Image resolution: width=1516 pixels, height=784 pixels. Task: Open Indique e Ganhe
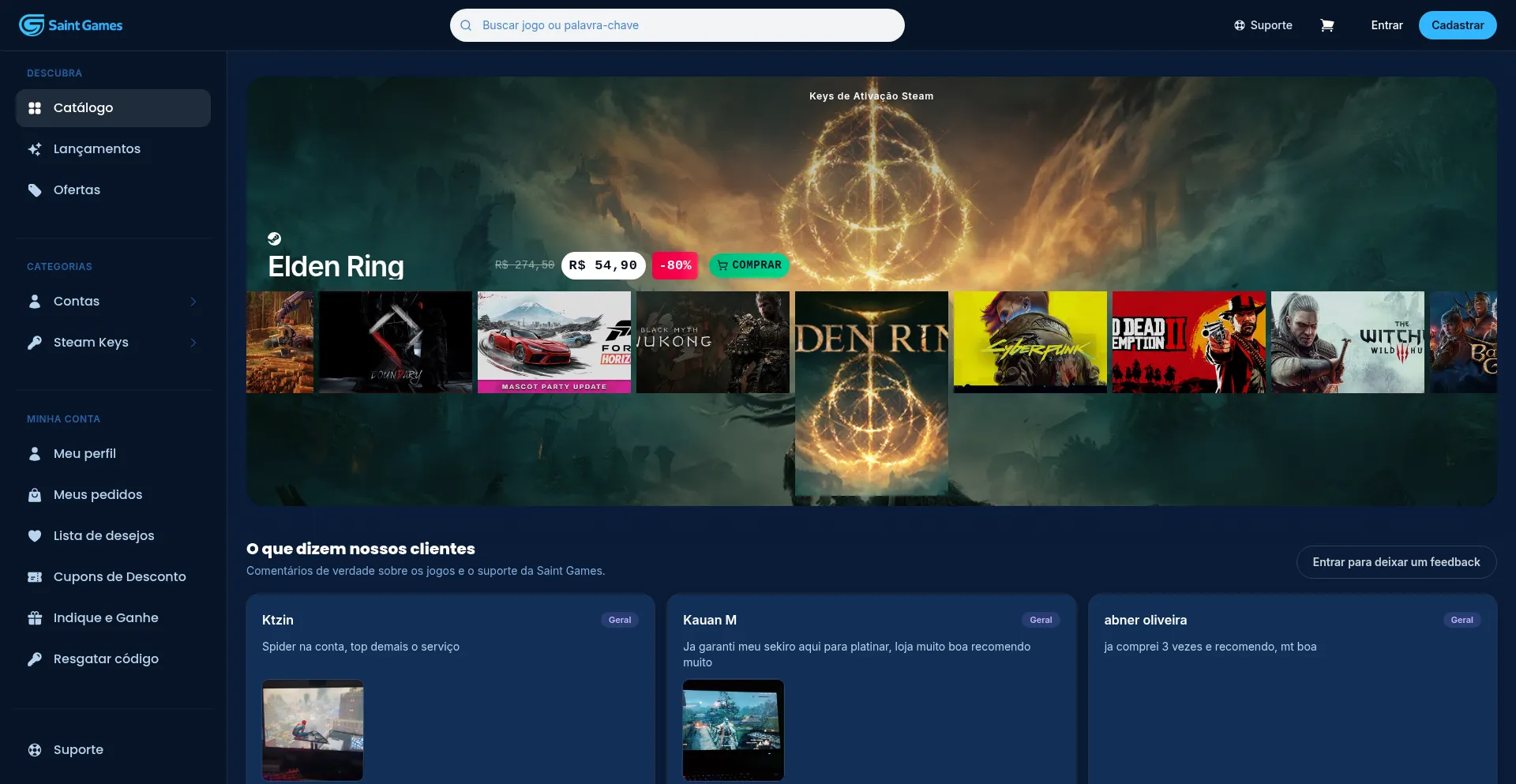113,618
